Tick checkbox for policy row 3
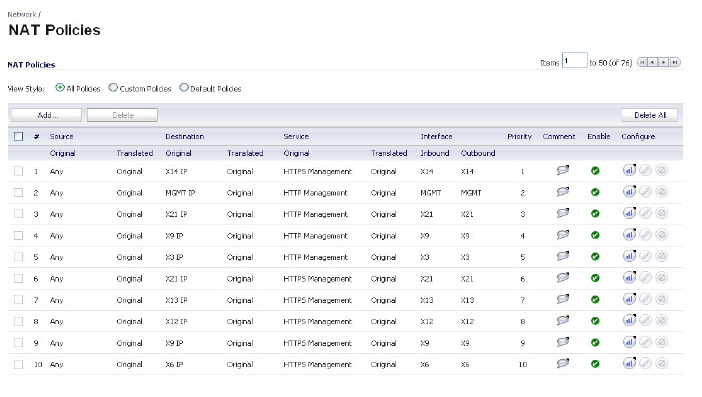This screenshot has width=702, height=397. (x=18, y=214)
